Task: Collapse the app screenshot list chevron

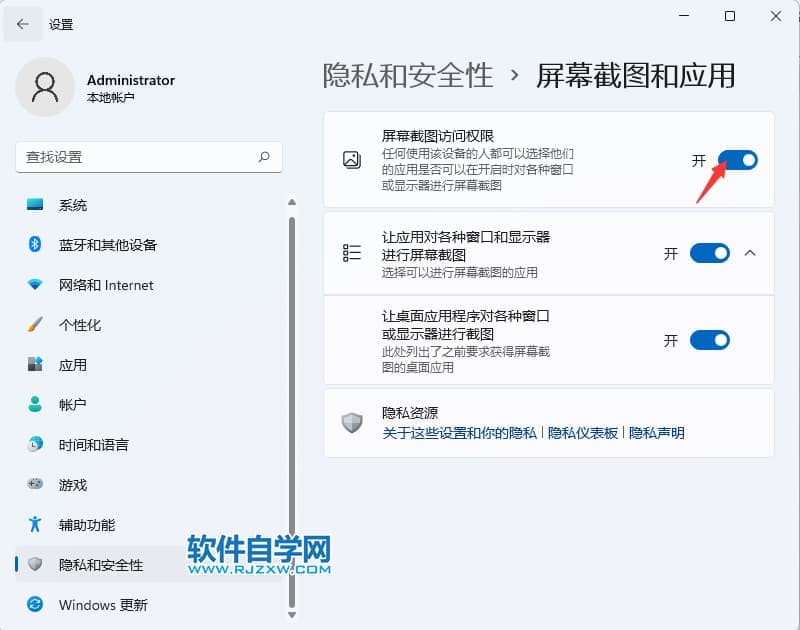Action: pyautogui.click(x=751, y=254)
